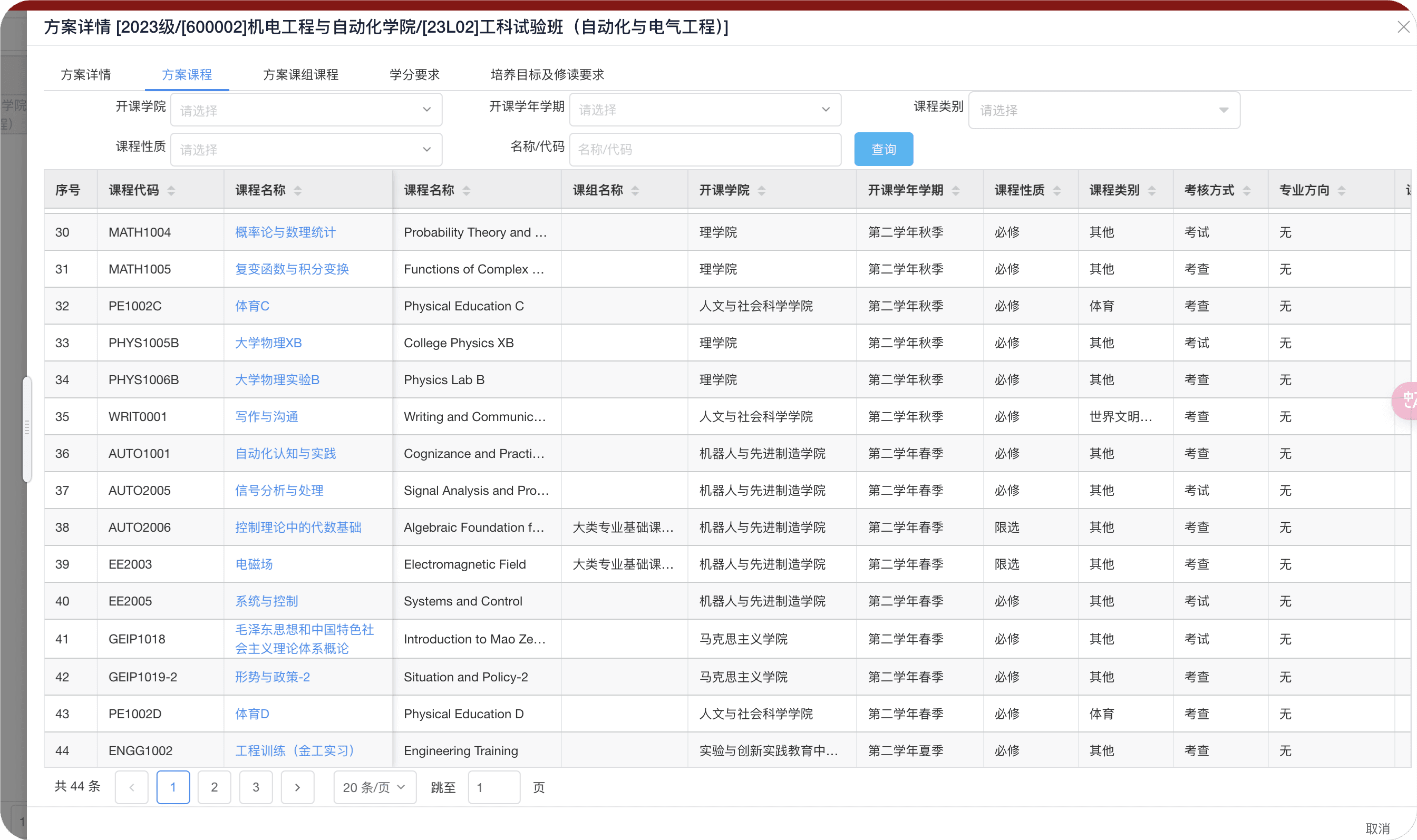Image resolution: width=1417 pixels, height=840 pixels.
Task: Sort by 课程代码 column sort icon
Action: [x=171, y=191]
